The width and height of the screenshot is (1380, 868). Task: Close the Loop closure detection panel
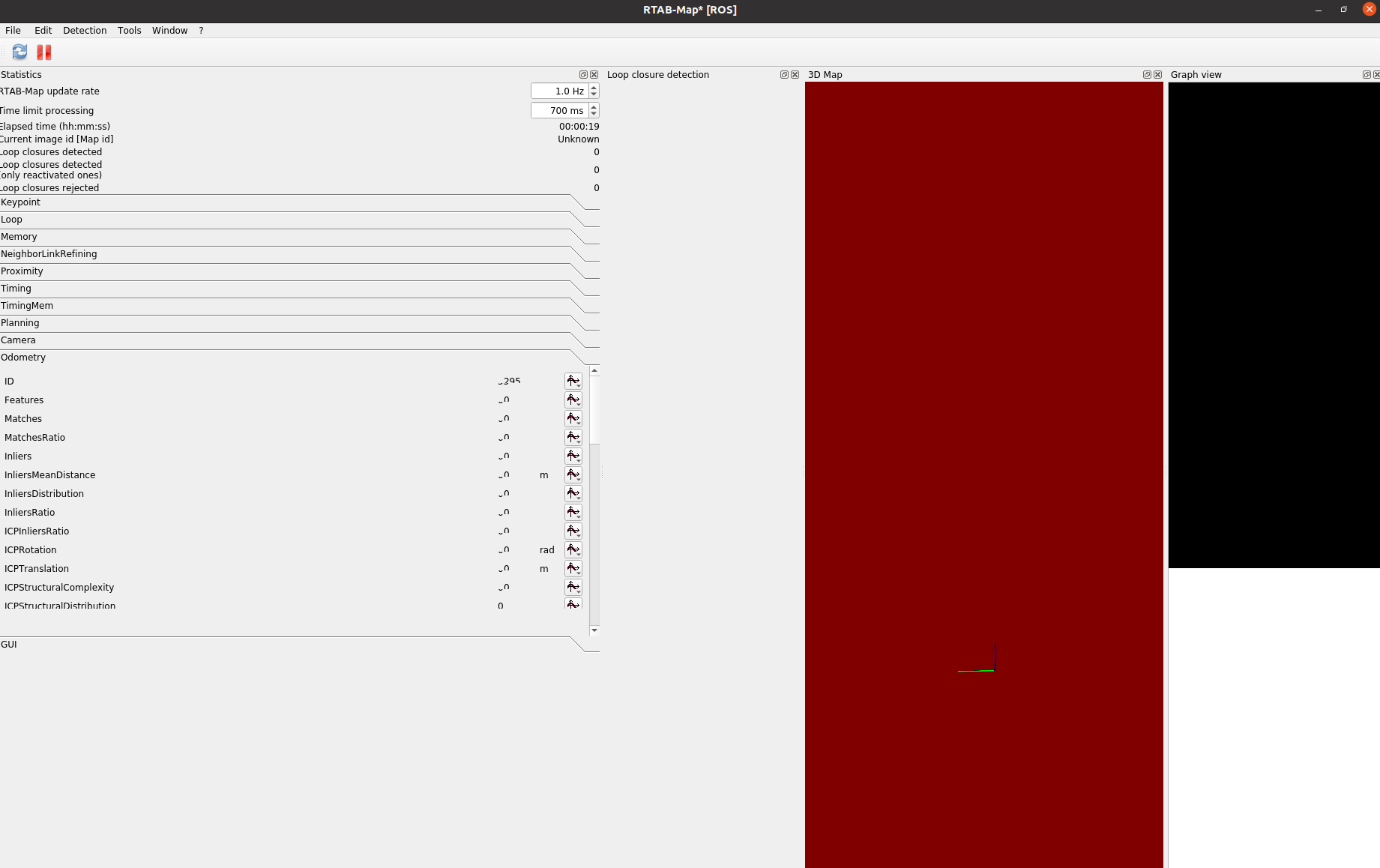click(x=795, y=75)
